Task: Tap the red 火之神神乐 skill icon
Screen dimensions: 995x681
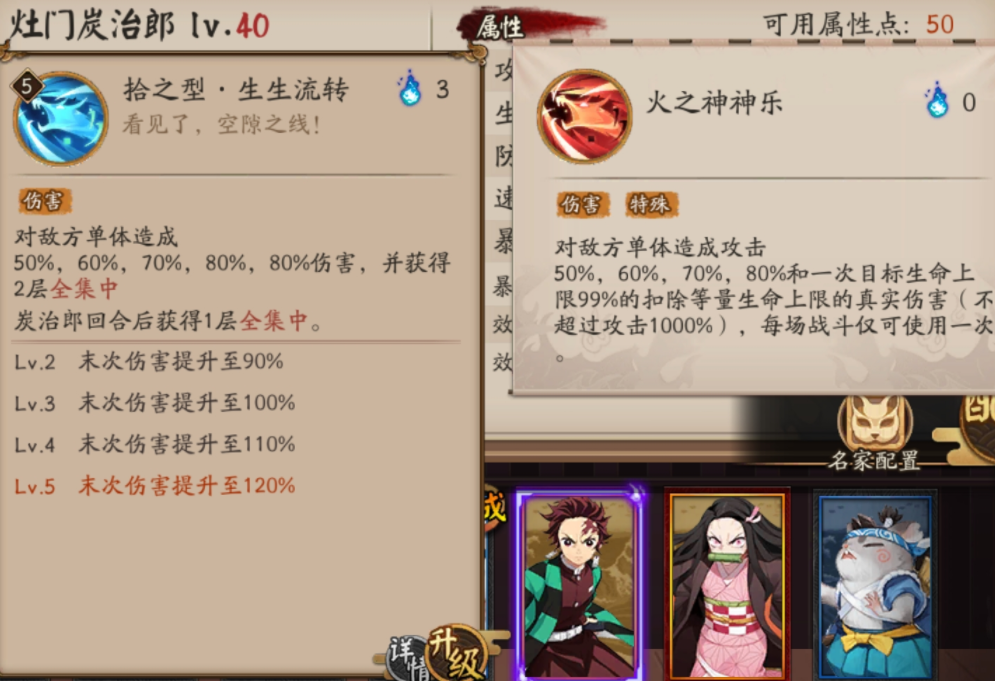Action: coord(584,116)
